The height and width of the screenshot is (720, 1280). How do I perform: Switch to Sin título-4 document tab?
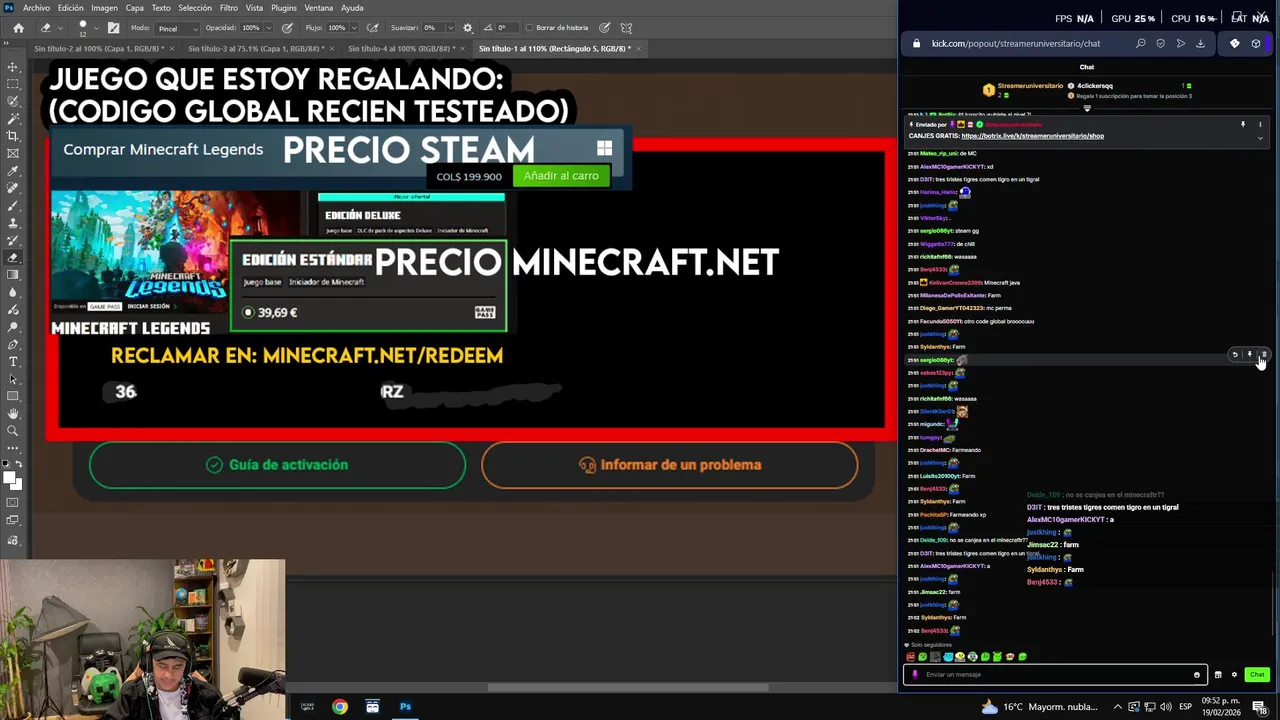tap(402, 48)
